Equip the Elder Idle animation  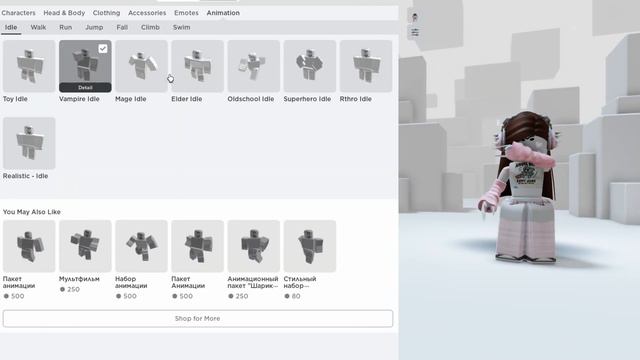coord(198,66)
